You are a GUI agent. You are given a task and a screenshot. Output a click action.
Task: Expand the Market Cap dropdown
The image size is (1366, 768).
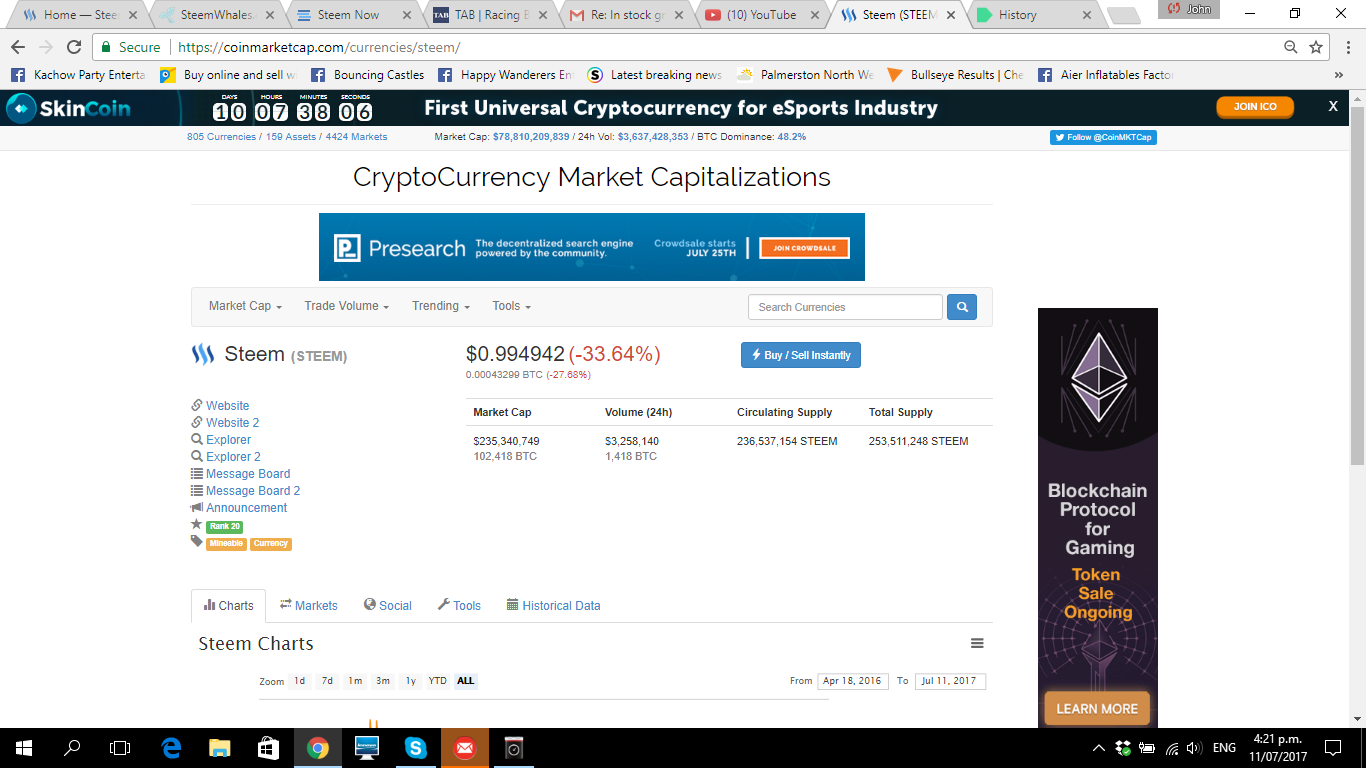245,306
